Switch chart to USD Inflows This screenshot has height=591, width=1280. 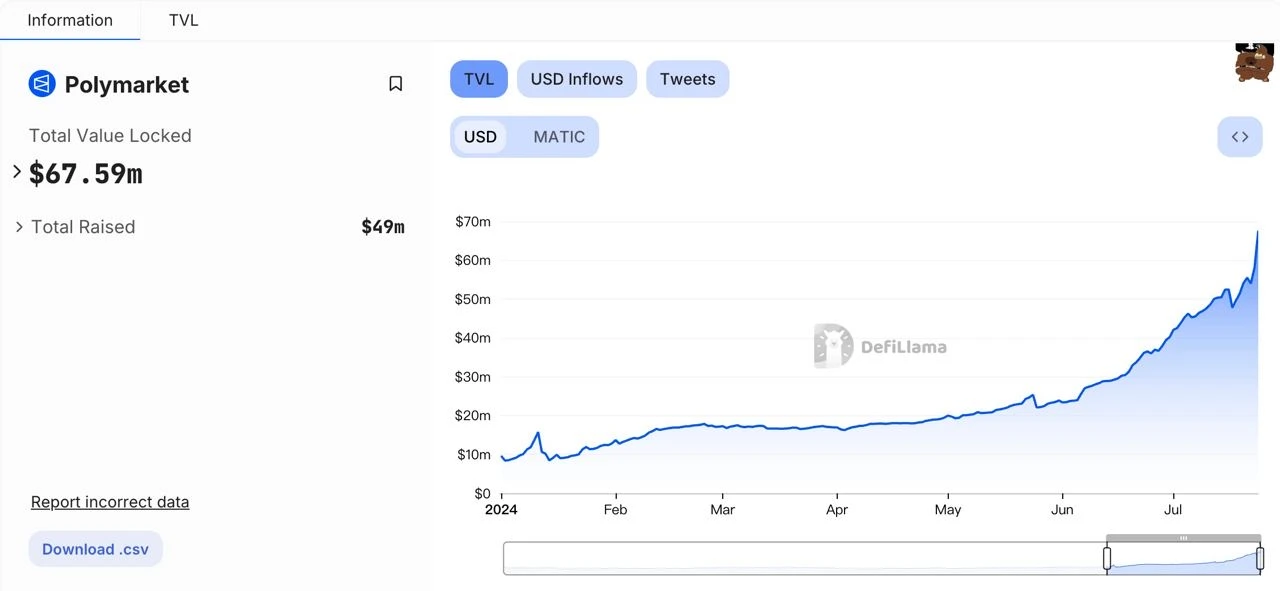[576, 78]
